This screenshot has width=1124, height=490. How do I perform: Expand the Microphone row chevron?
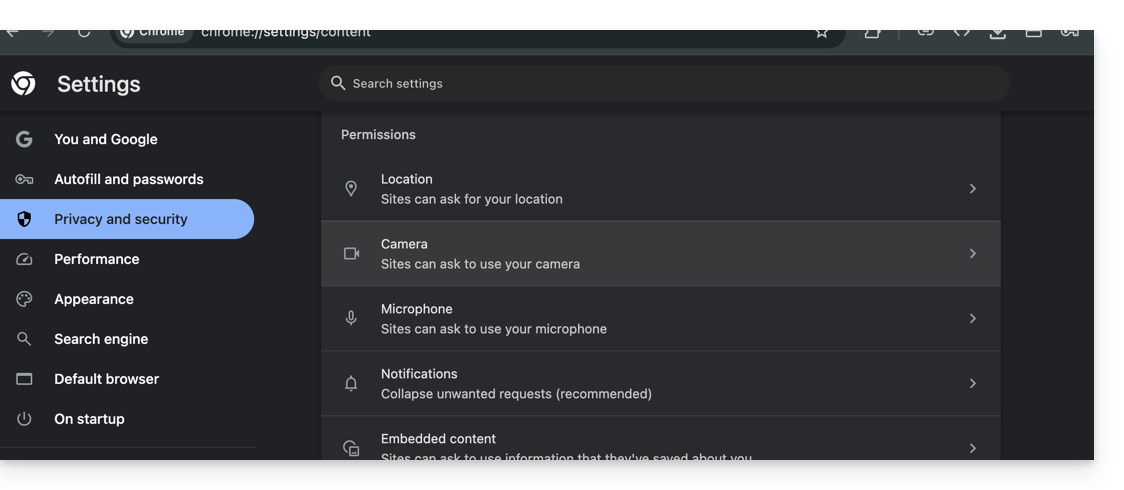972,319
